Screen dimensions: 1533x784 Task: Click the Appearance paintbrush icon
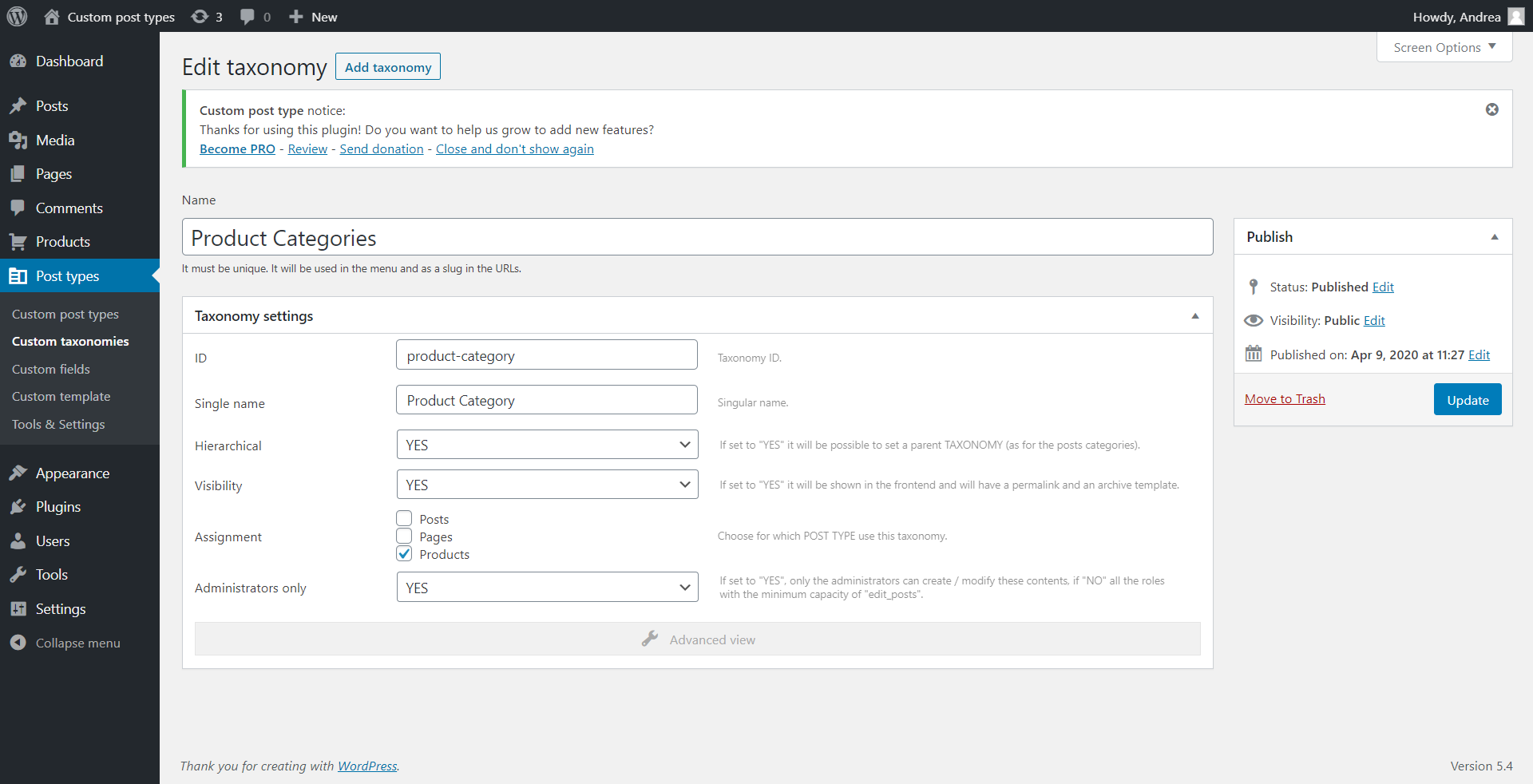[18, 473]
